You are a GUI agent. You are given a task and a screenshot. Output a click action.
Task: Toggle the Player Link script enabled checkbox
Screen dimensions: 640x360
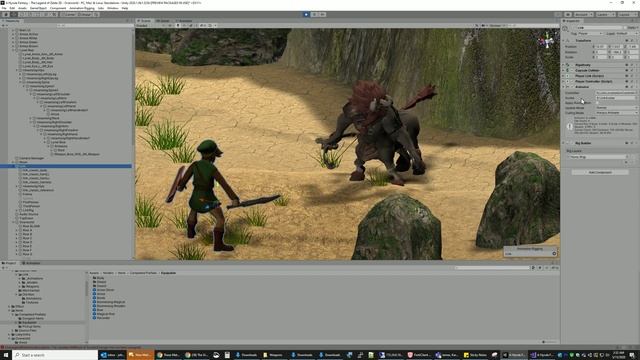[x=572, y=76]
